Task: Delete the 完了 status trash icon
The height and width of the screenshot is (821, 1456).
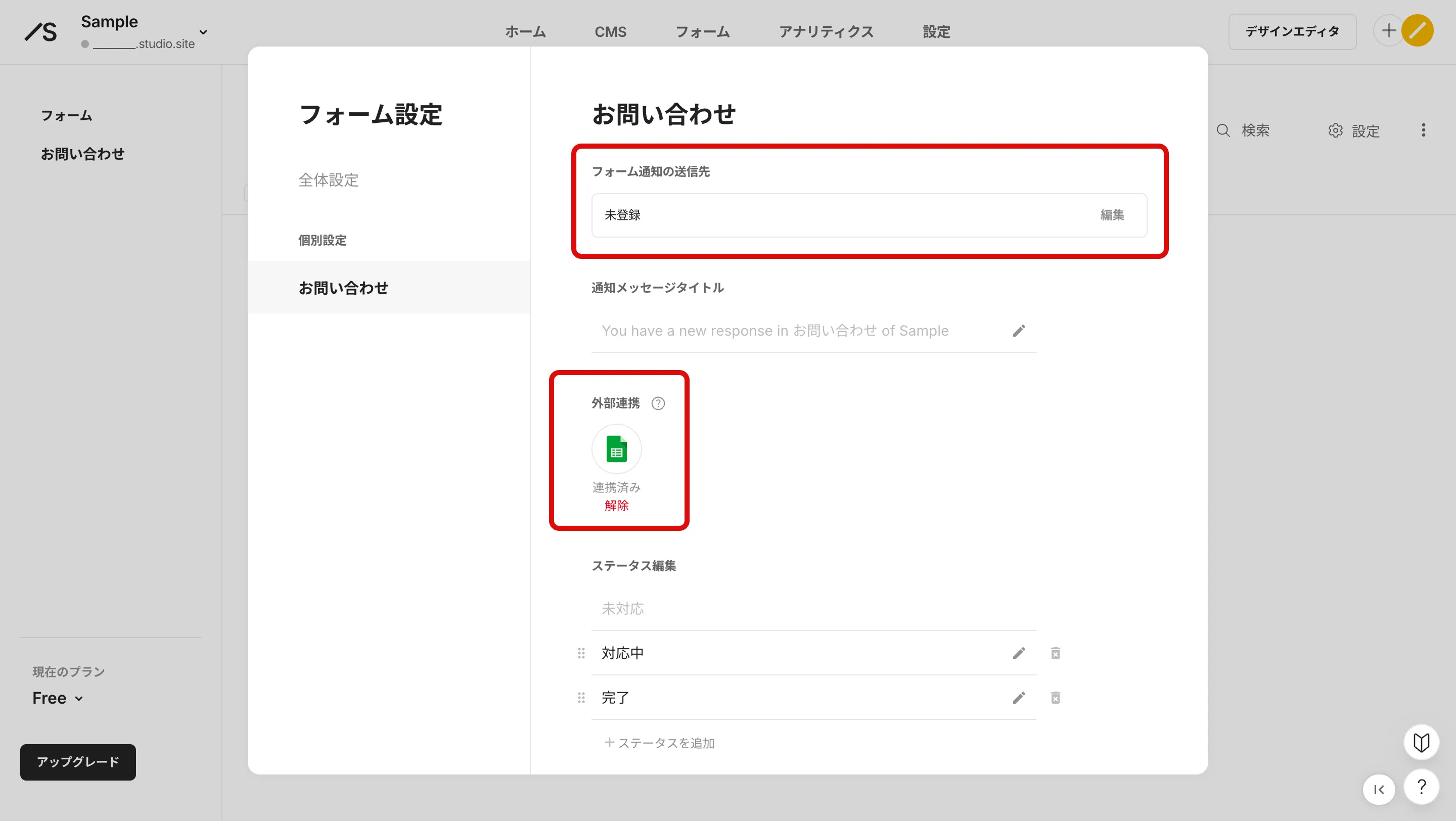Action: tap(1055, 698)
